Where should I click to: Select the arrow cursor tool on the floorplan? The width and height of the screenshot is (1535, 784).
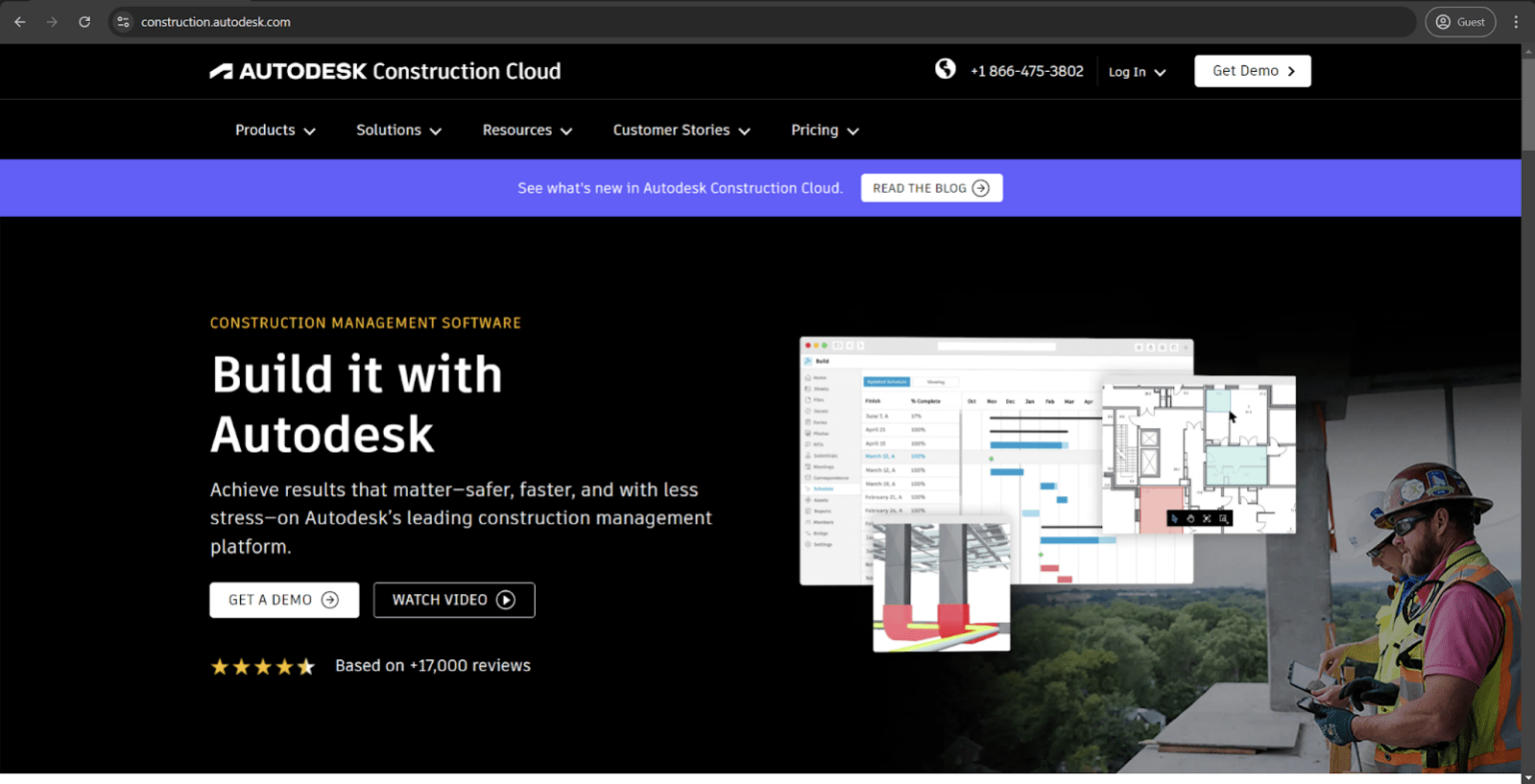click(x=1174, y=518)
